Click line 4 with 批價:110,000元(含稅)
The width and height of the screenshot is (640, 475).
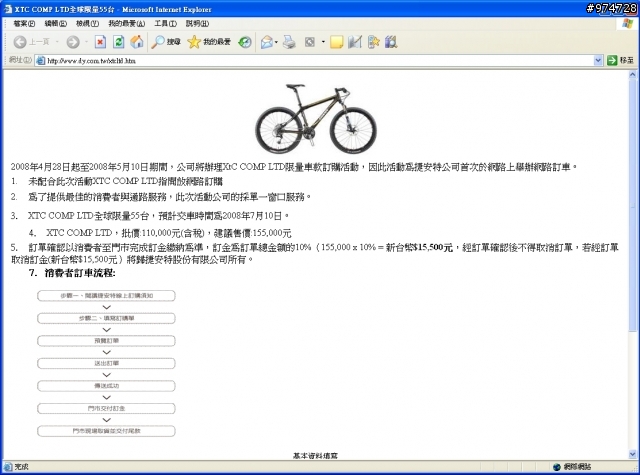point(160,233)
